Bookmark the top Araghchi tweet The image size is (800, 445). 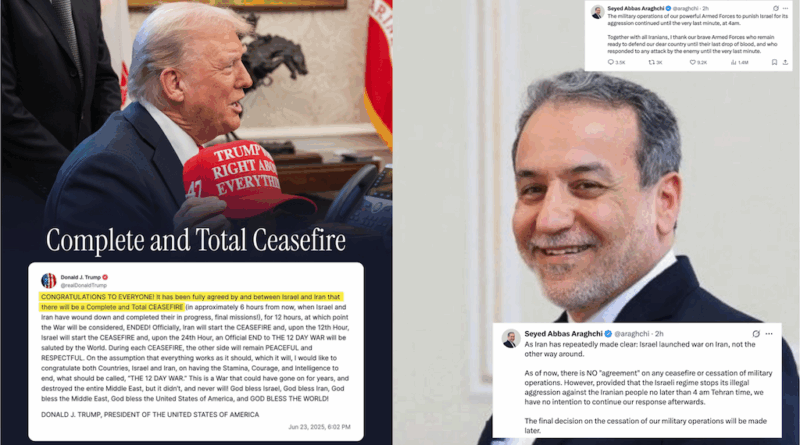pyautogui.click(x=774, y=62)
